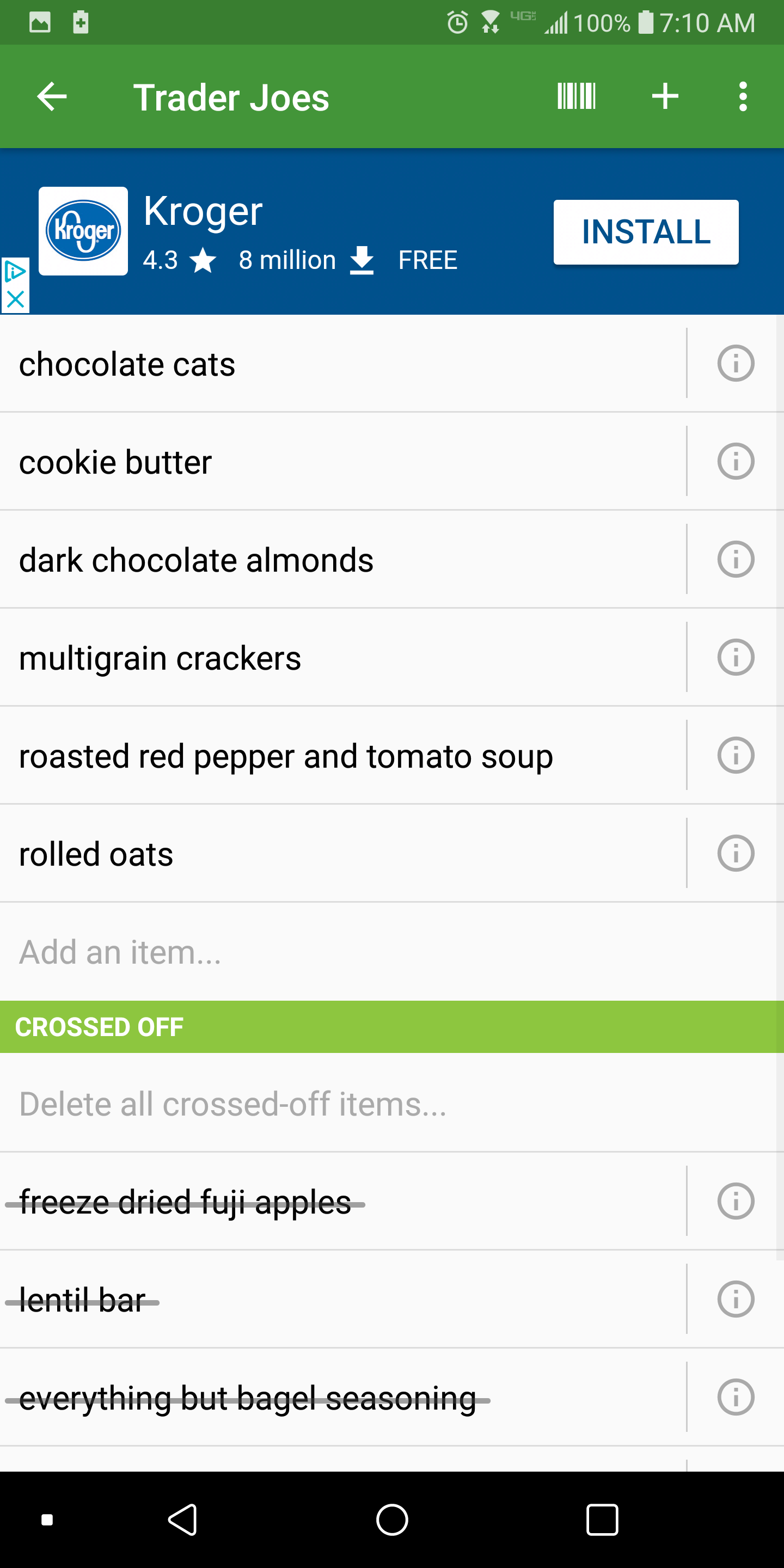The height and width of the screenshot is (1568, 784).
Task: Open the three-dot overflow menu
Action: pos(742,97)
